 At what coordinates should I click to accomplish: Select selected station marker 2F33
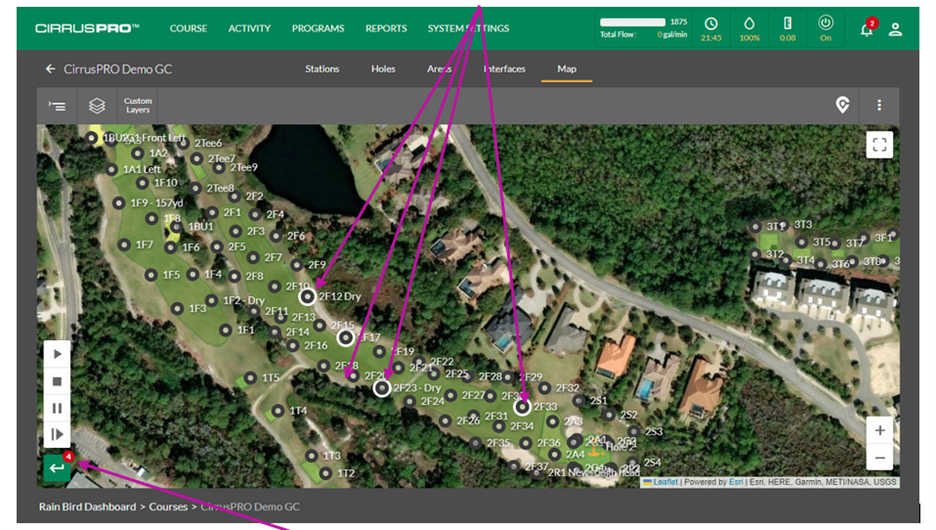tap(522, 407)
